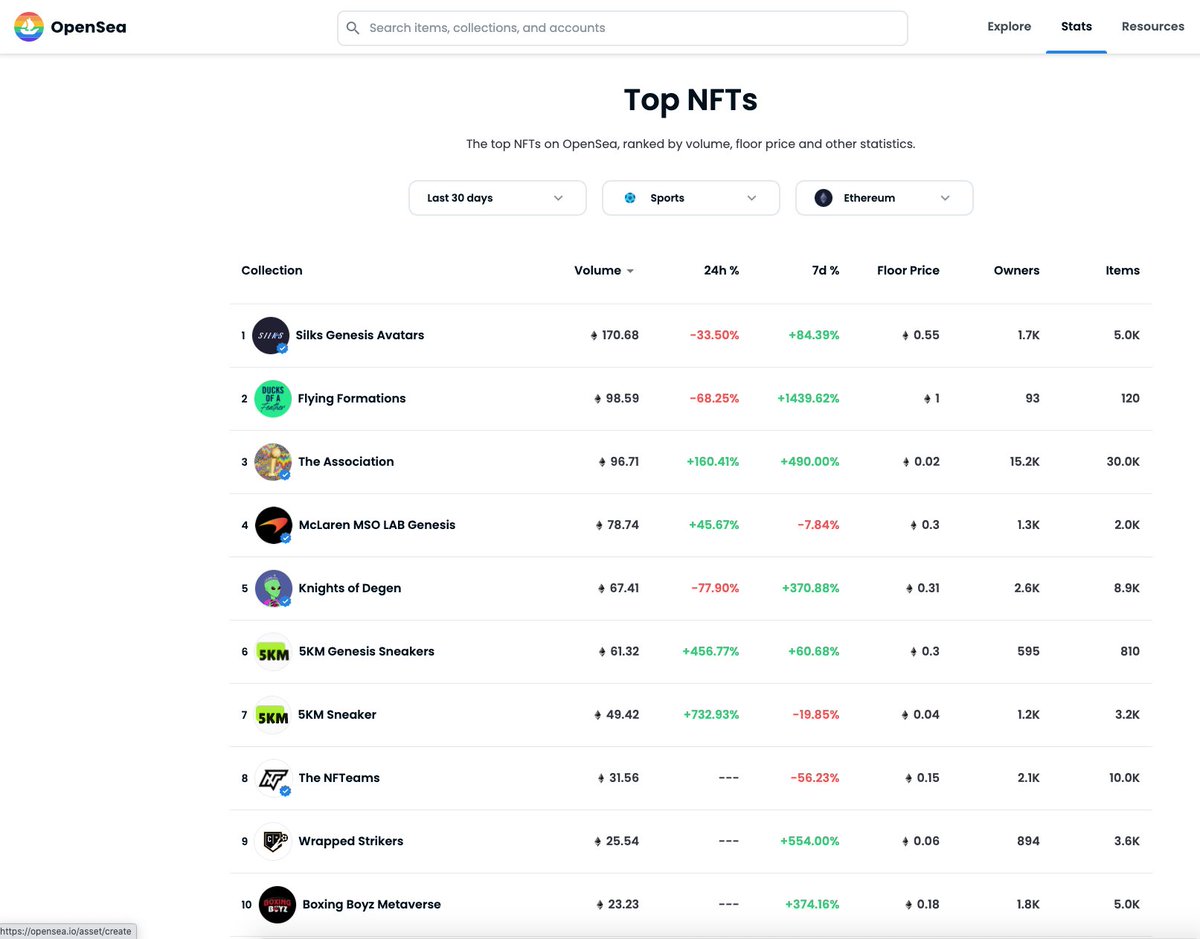The image size is (1200, 939).
Task: Sort by the Floor Price column
Action: (908, 270)
